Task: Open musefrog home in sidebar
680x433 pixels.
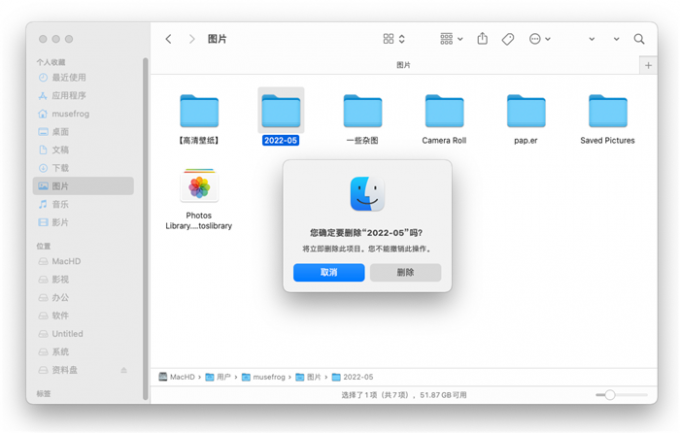Action: click(x=83, y=114)
